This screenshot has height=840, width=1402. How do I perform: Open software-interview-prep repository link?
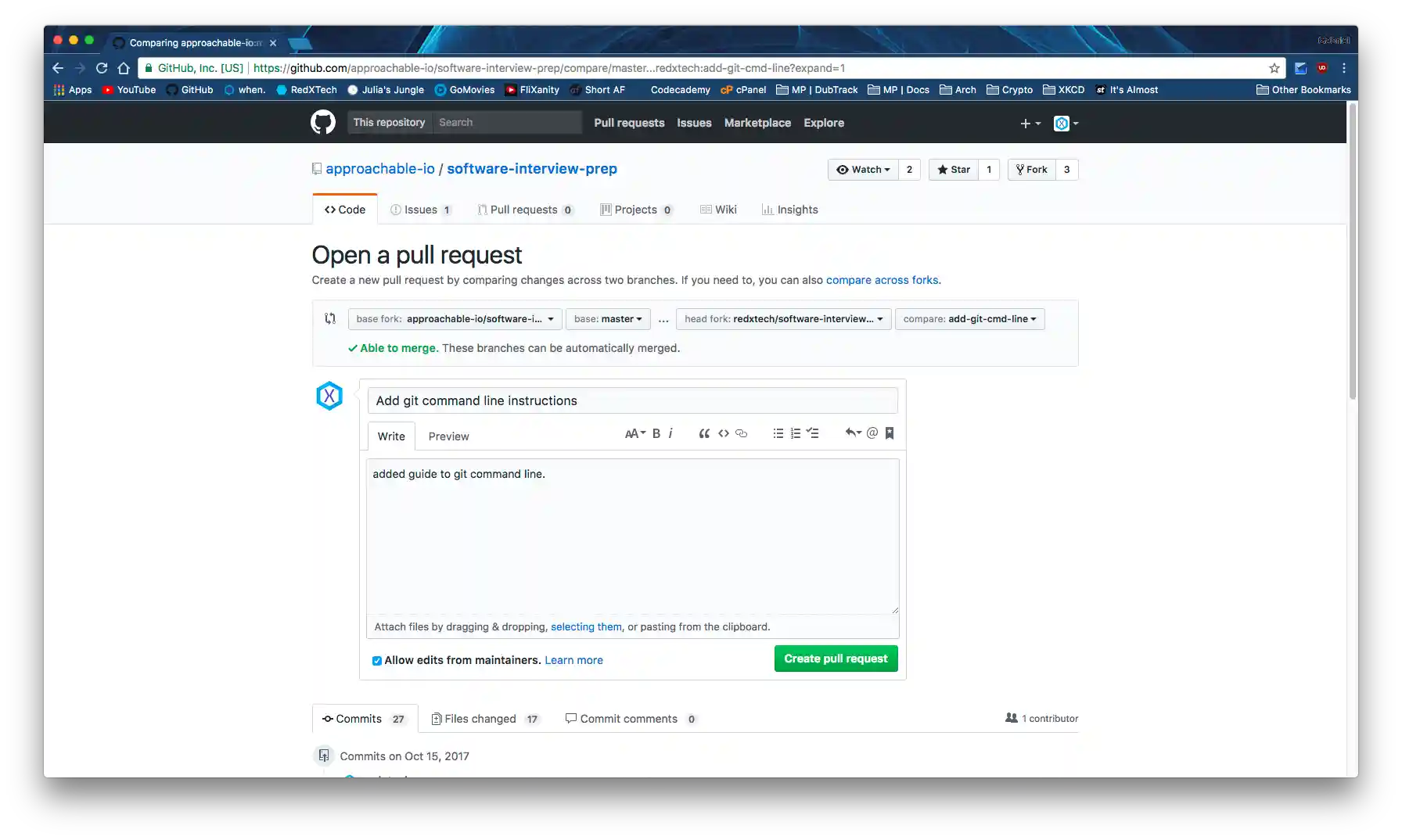[x=532, y=169]
